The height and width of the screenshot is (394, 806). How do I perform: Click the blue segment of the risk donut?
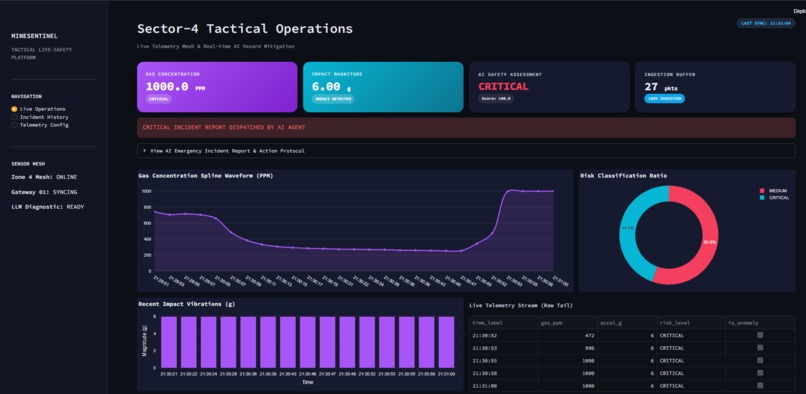click(628, 229)
